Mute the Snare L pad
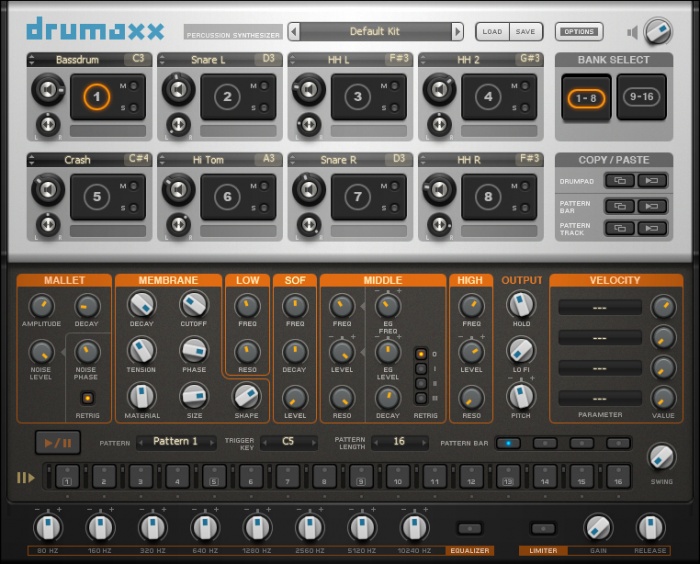Image resolution: width=700 pixels, height=564 pixels. [x=264, y=86]
